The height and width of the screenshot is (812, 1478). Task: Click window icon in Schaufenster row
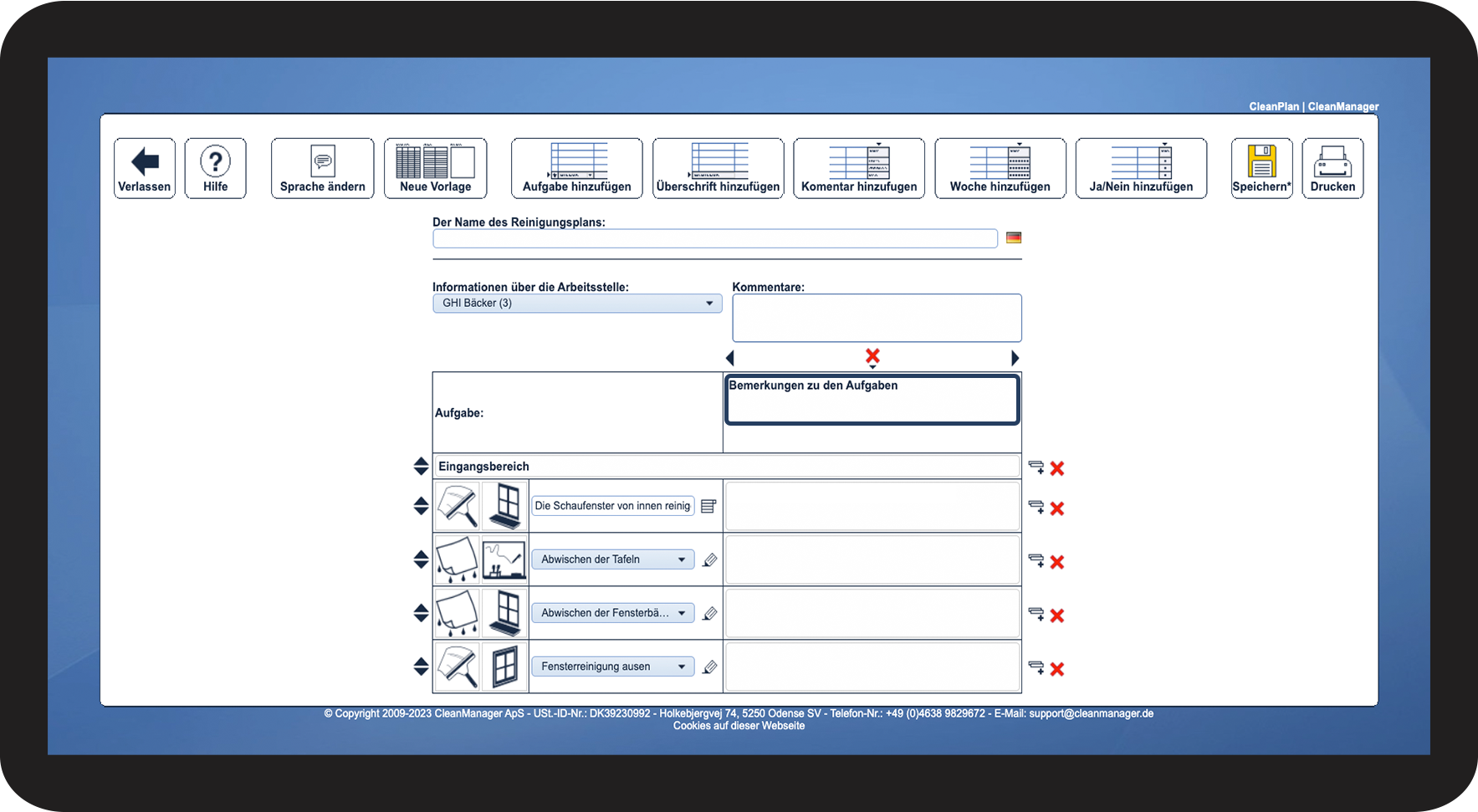click(505, 506)
